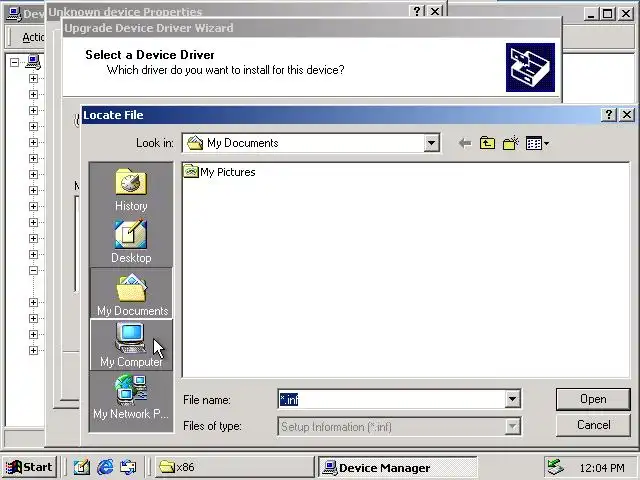Collapse the expanded category in Device Manager tree

(x=33, y=270)
